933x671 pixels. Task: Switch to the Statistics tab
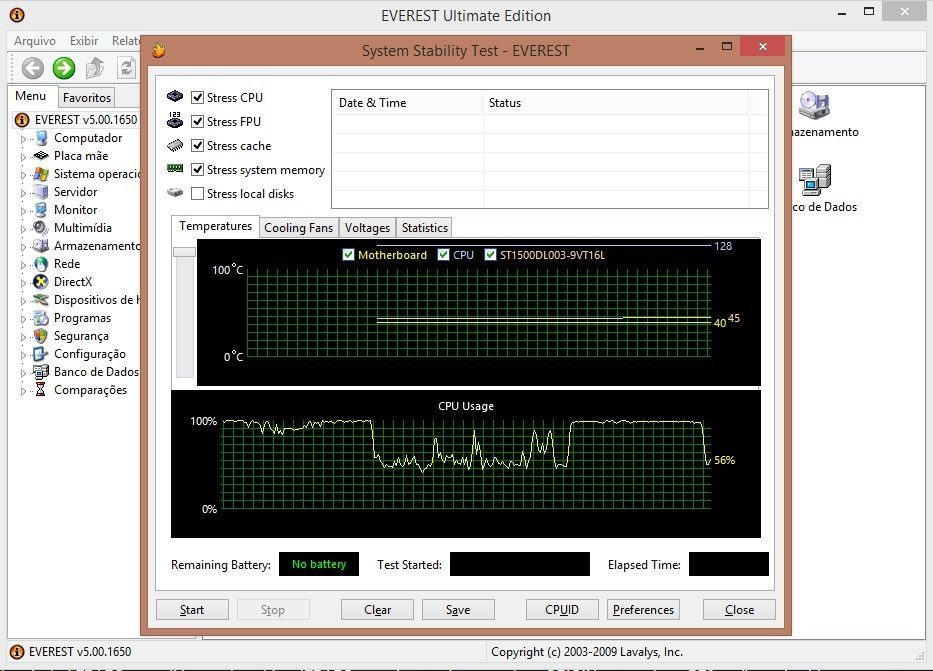click(424, 228)
